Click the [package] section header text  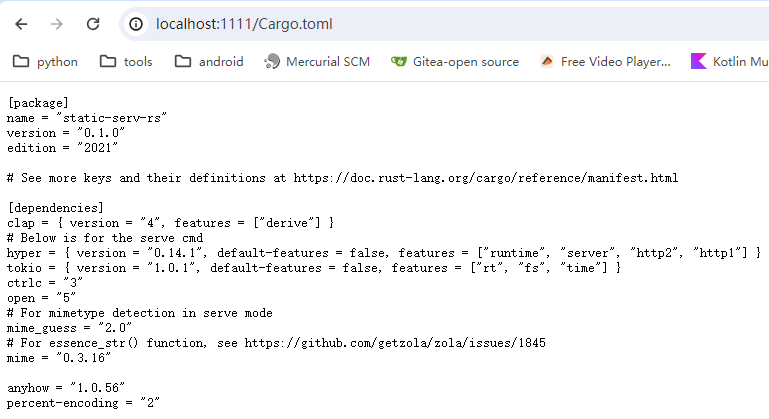click(37, 103)
